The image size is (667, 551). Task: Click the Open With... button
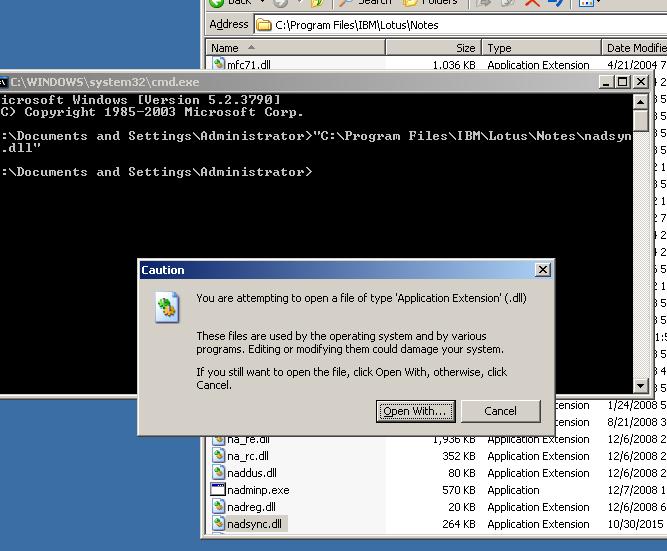coord(416,411)
